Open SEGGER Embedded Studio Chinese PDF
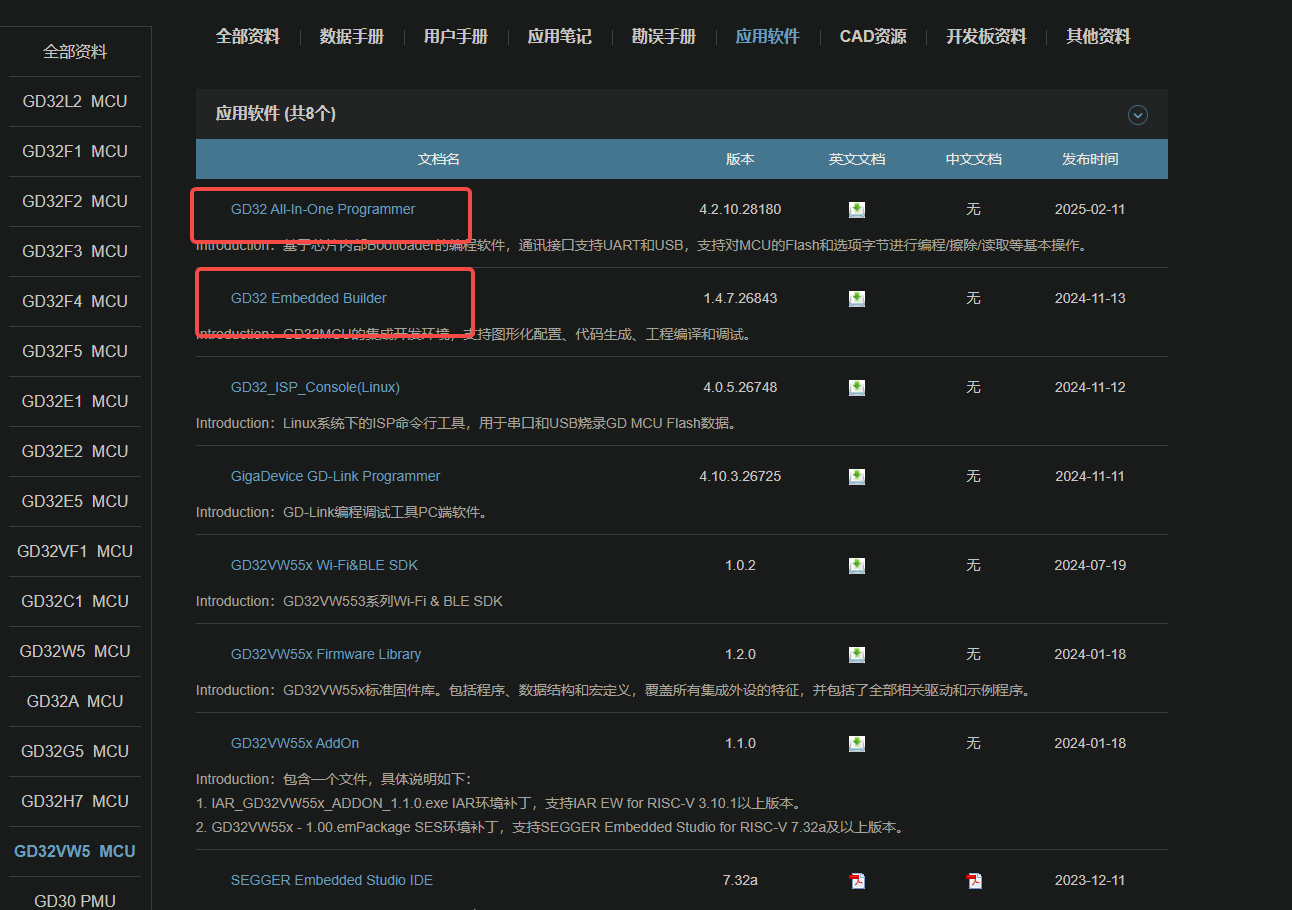The width and height of the screenshot is (1292, 910). click(x=974, y=881)
